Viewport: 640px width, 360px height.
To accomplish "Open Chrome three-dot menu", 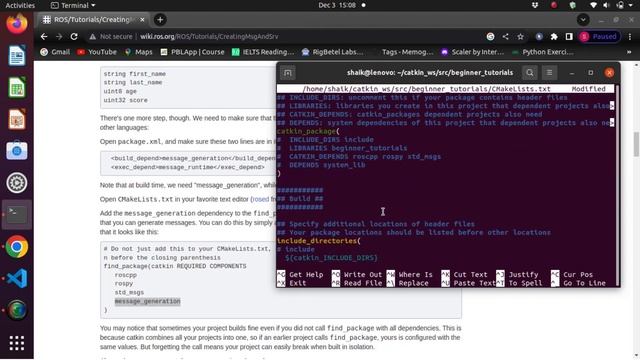I will tap(630, 36).
